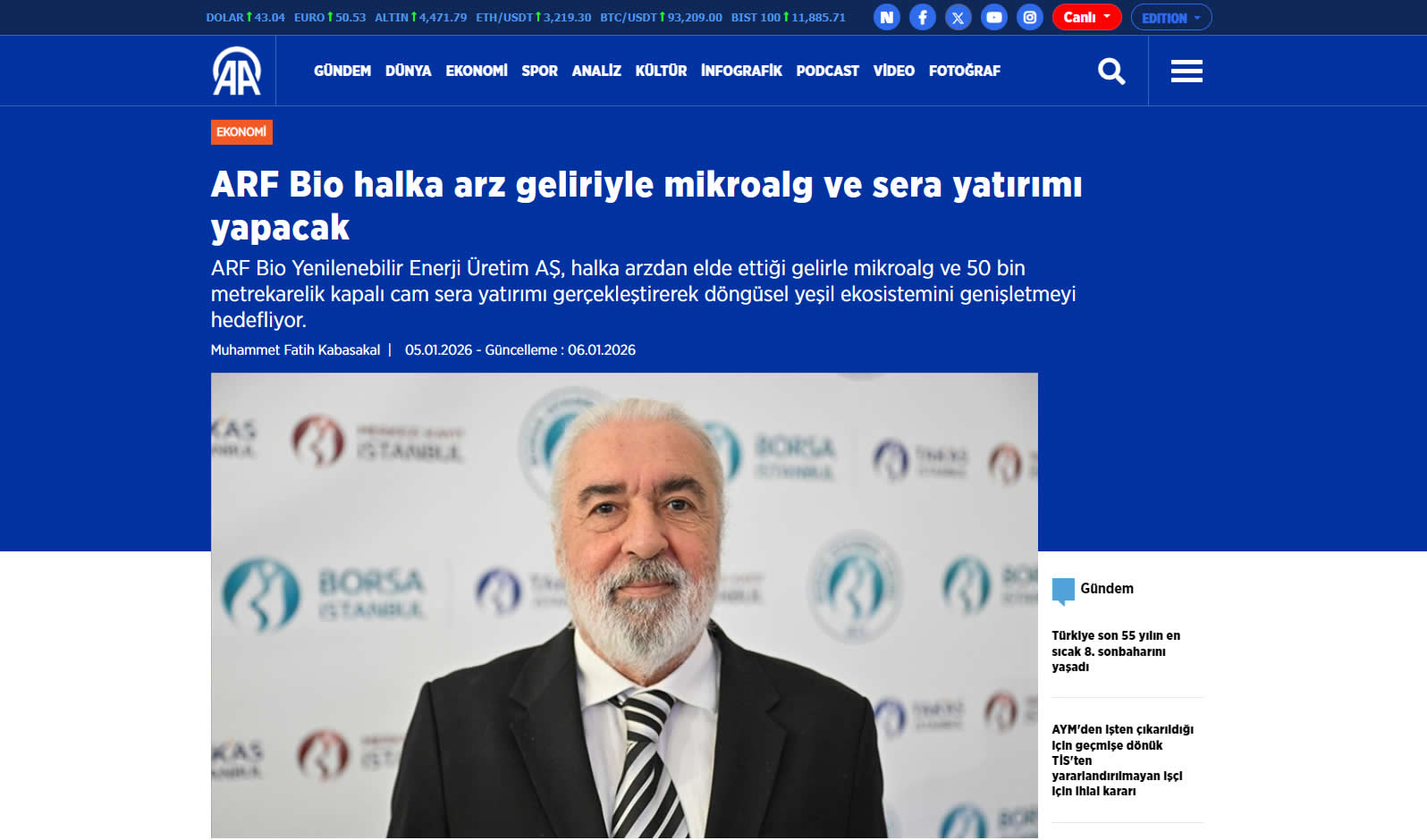Open the PODCAST menu item
The image size is (1427, 840).
(827, 71)
